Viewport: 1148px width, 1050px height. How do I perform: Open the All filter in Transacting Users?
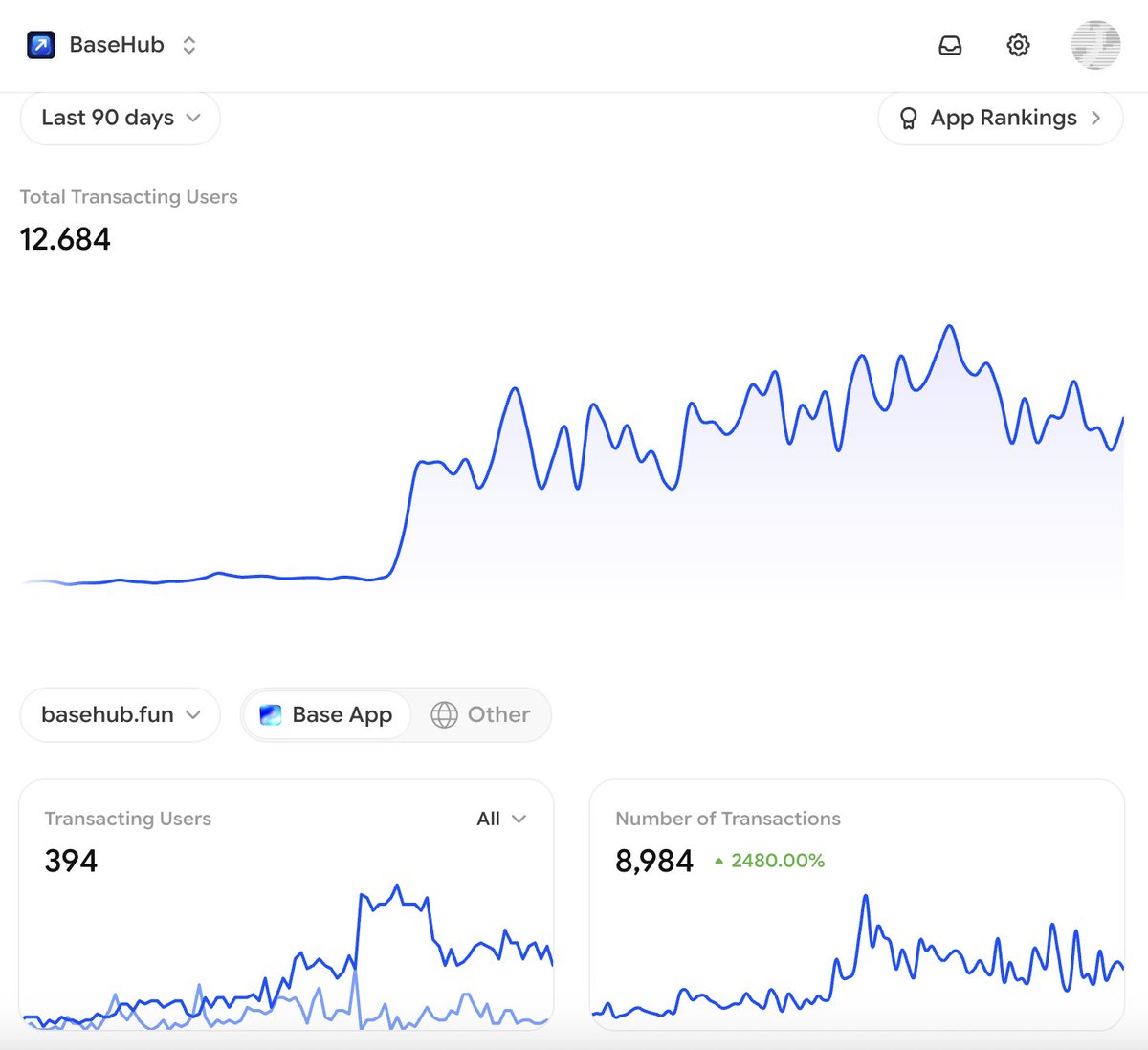501,819
